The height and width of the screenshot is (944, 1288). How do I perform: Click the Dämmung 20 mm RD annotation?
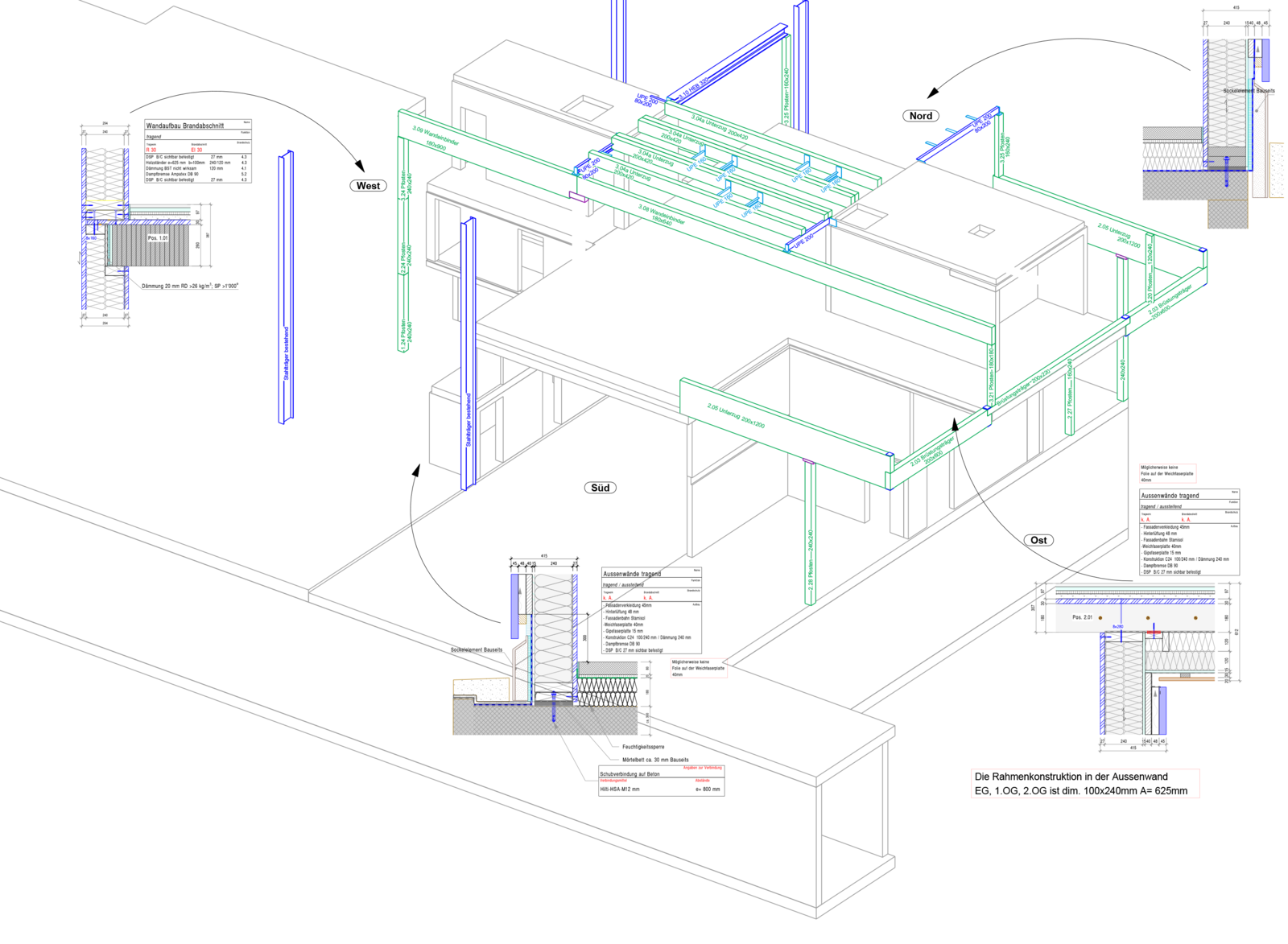pyautogui.click(x=190, y=286)
